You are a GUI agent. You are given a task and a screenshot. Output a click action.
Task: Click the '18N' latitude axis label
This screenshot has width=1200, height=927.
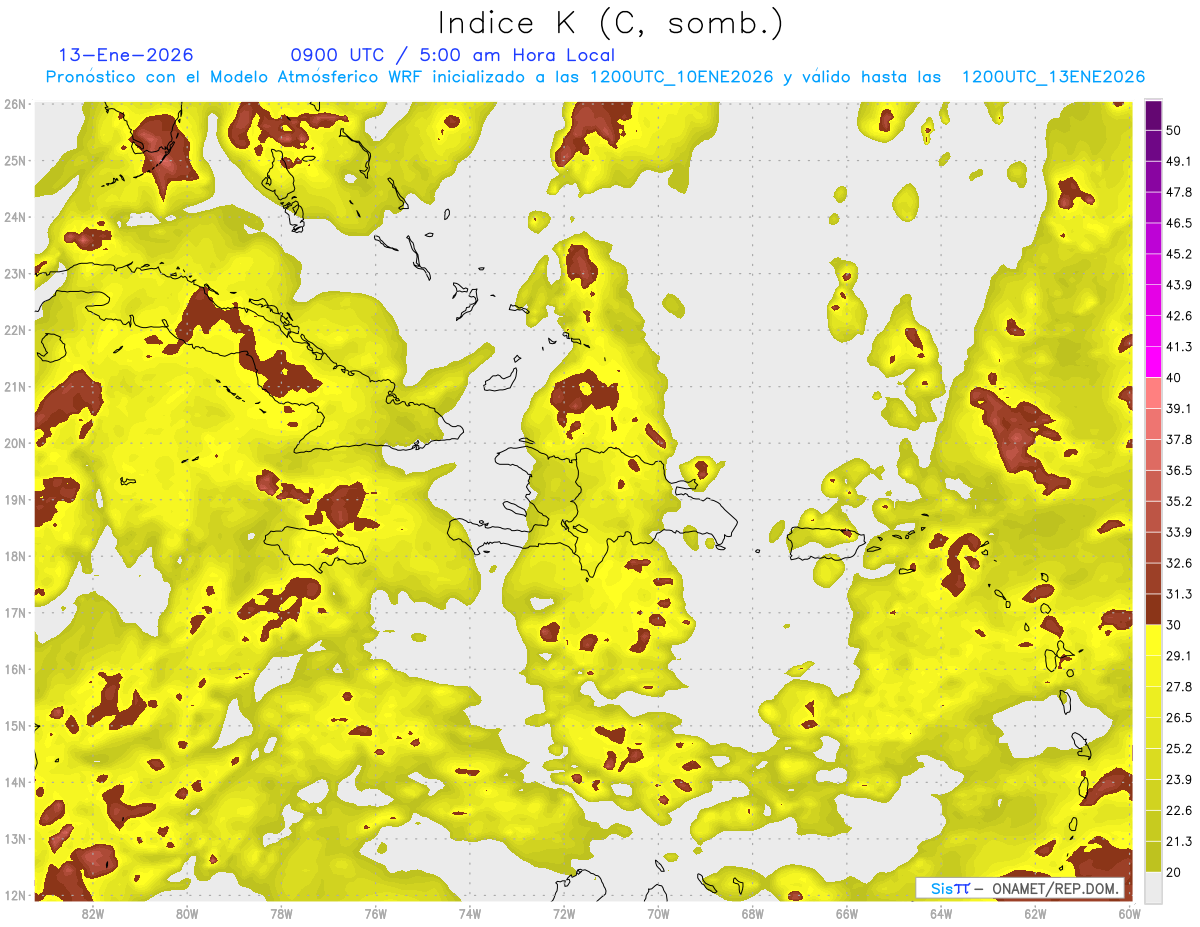tap(16, 556)
